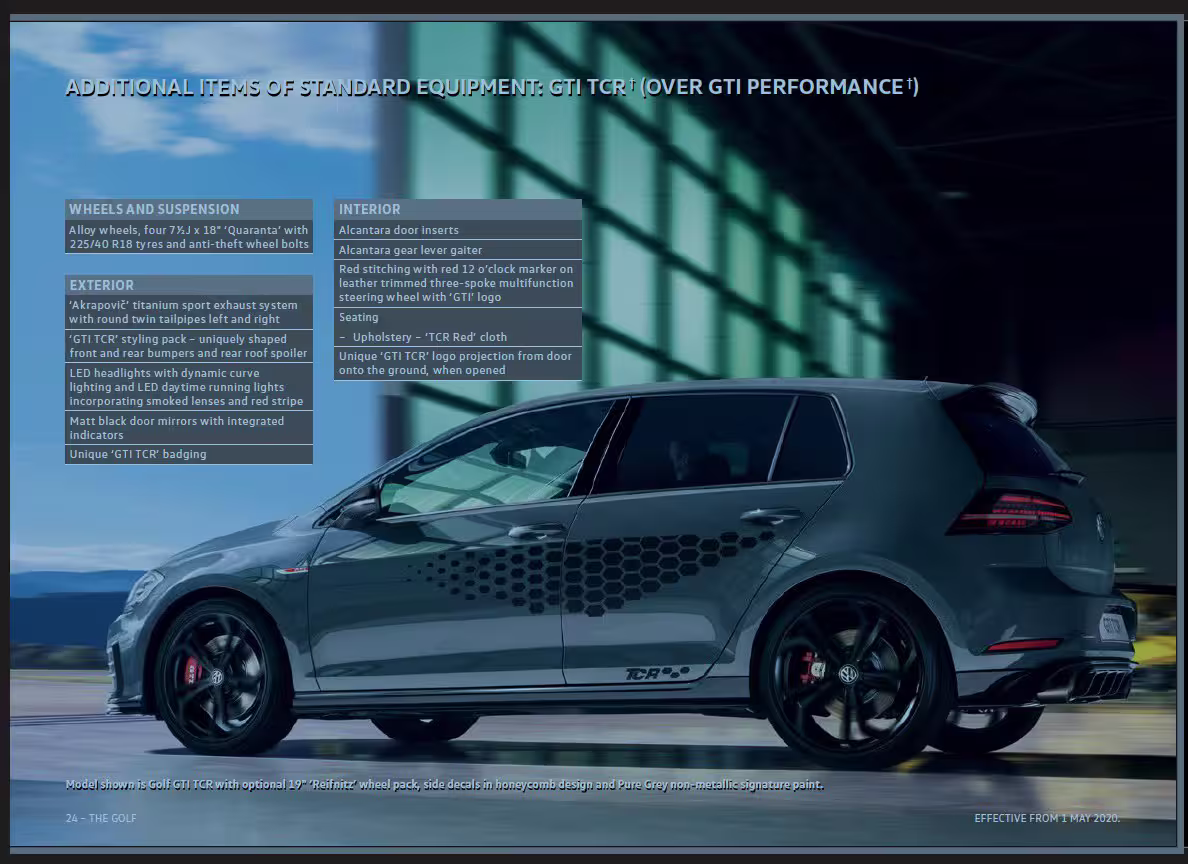Click the 'GTI TCR styling pack' row

[x=189, y=346]
